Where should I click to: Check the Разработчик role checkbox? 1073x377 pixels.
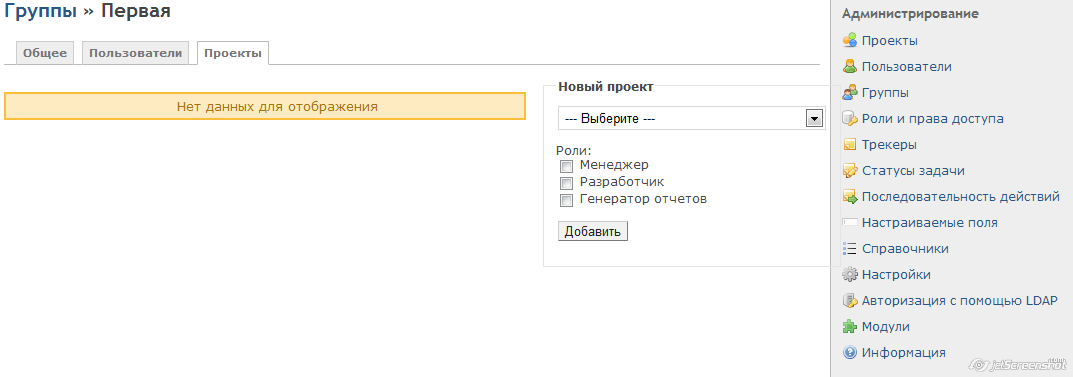[566, 183]
